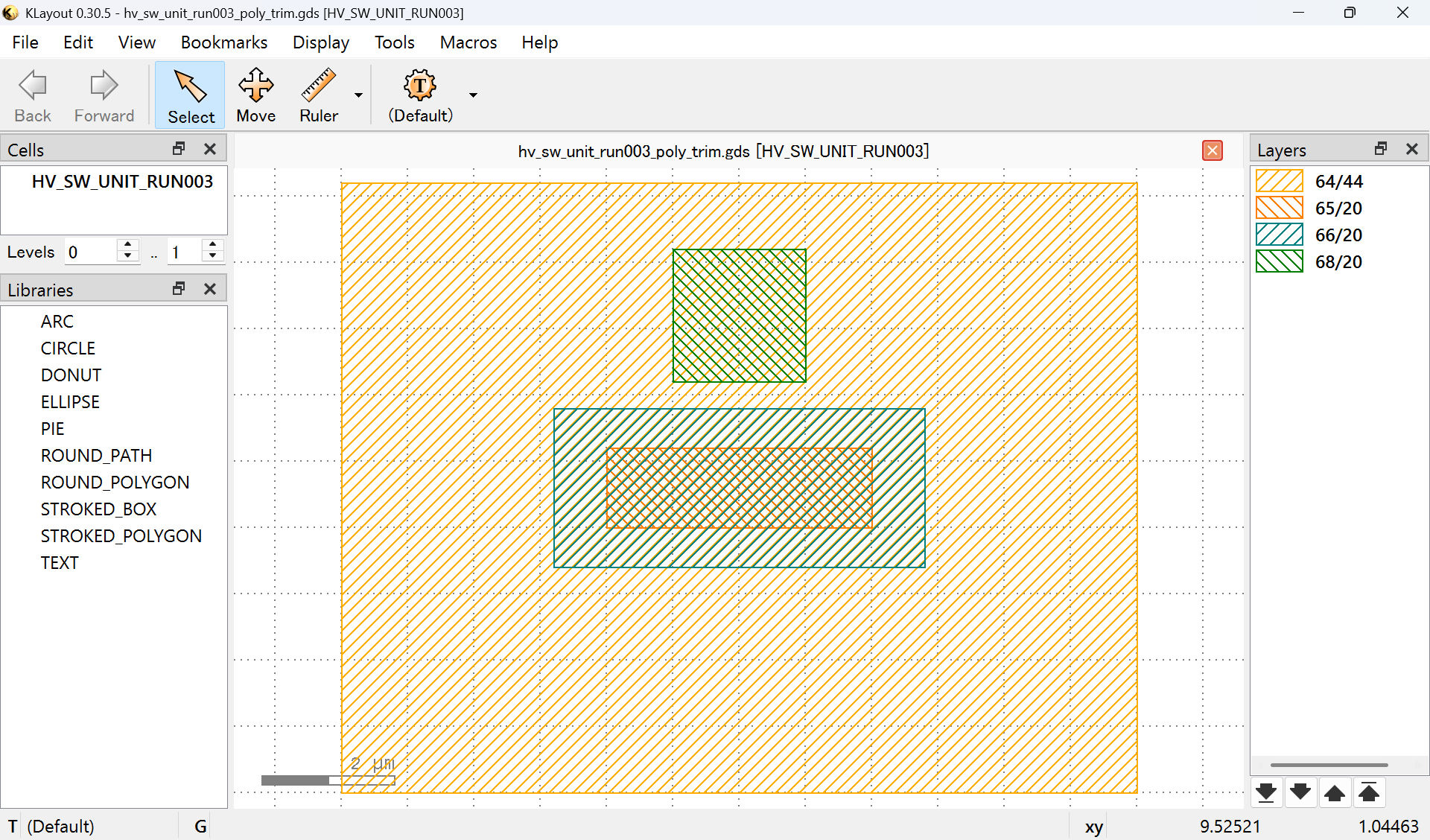Select the Move tool
The height and width of the screenshot is (840, 1430).
pos(255,95)
